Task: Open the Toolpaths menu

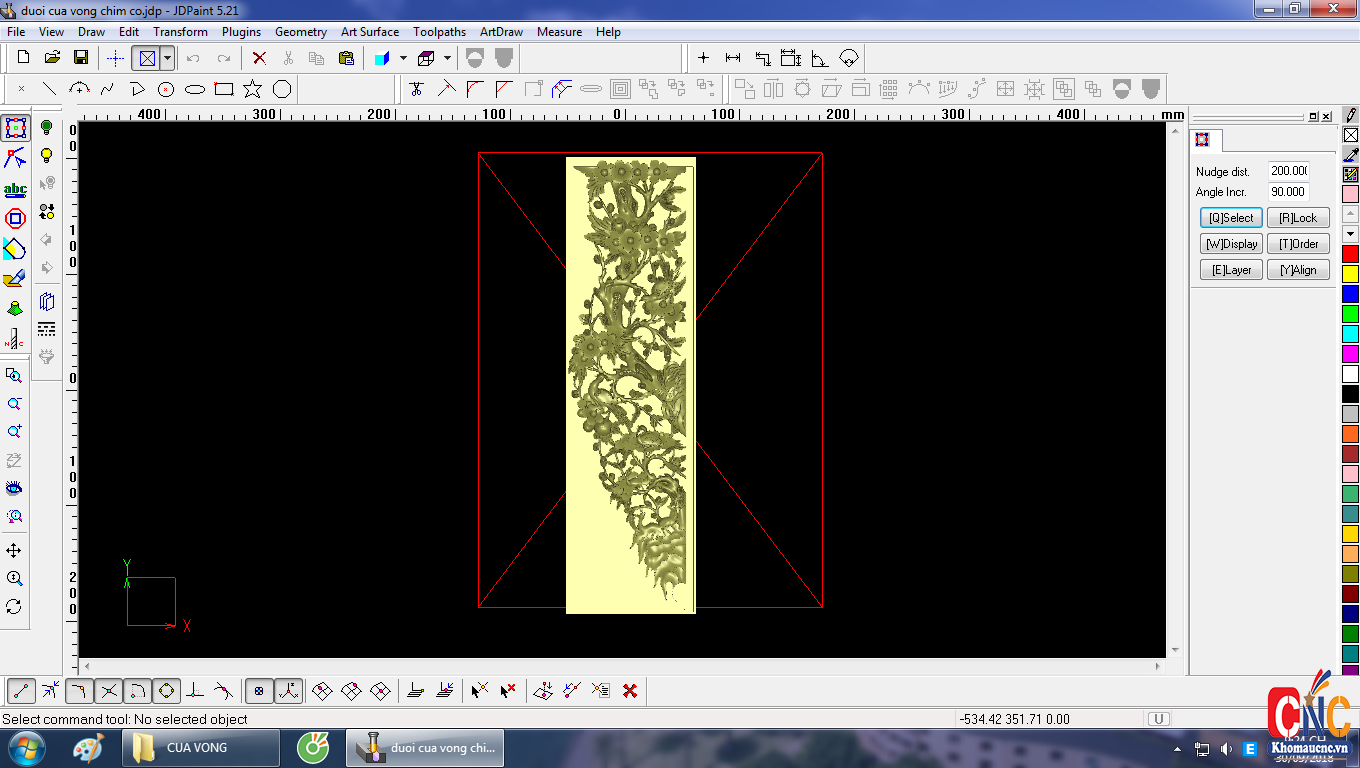Action: coord(439,32)
